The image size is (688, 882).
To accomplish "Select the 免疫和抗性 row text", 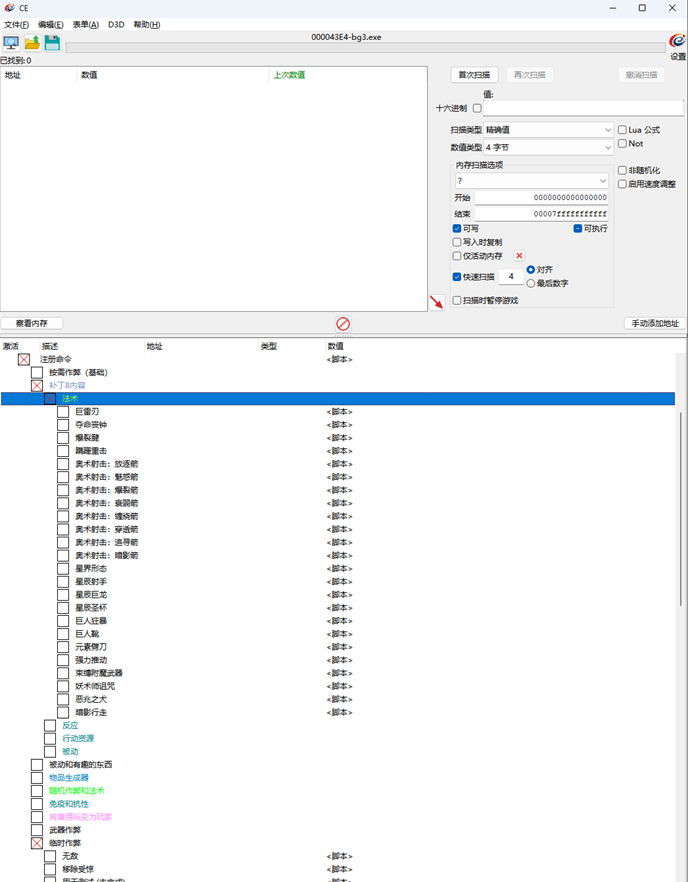I will (69, 804).
